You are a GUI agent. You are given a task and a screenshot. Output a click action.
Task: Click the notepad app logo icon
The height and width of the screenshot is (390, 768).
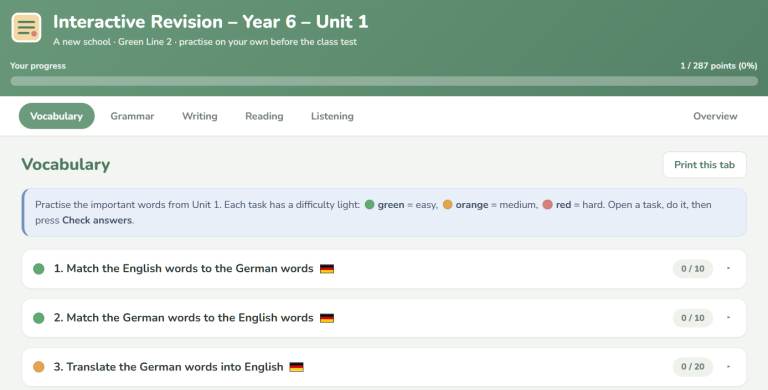click(x=26, y=27)
